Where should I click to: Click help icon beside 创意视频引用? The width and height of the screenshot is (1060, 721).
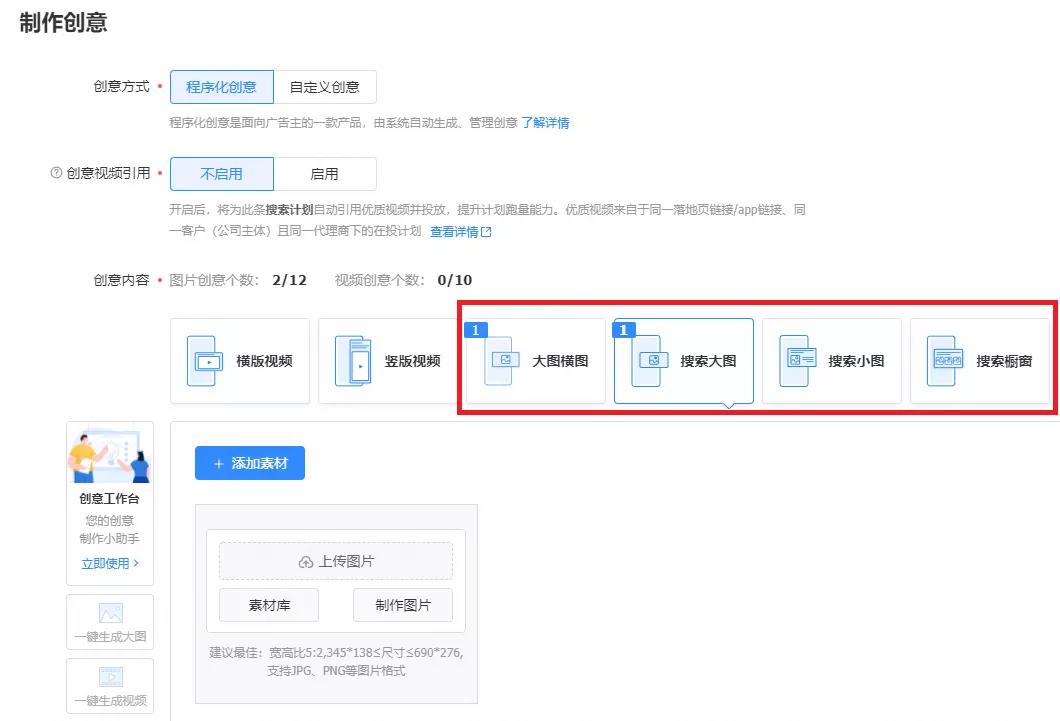coord(56,173)
